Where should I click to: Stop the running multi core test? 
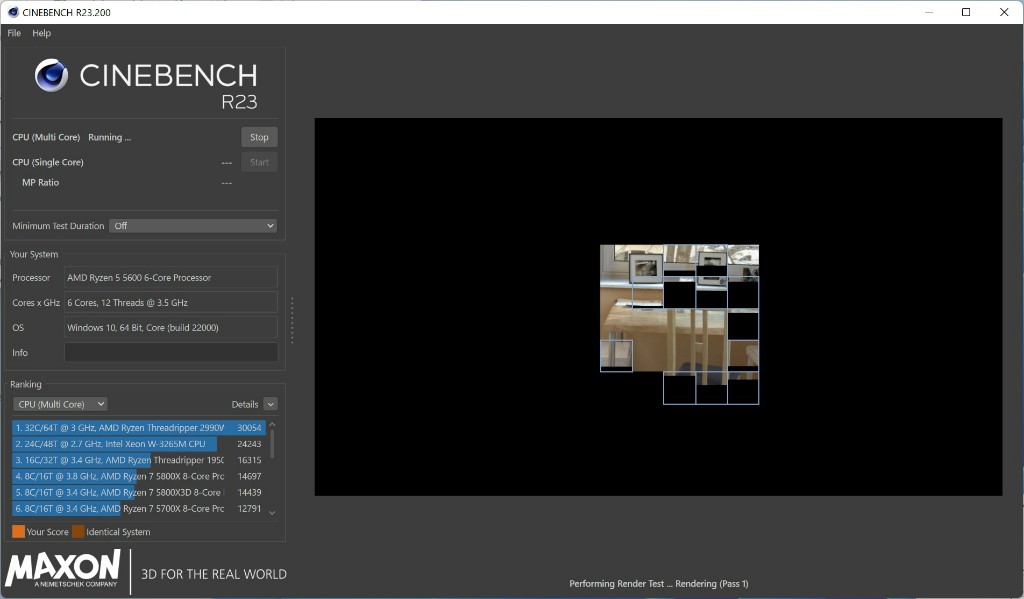[x=259, y=137]
